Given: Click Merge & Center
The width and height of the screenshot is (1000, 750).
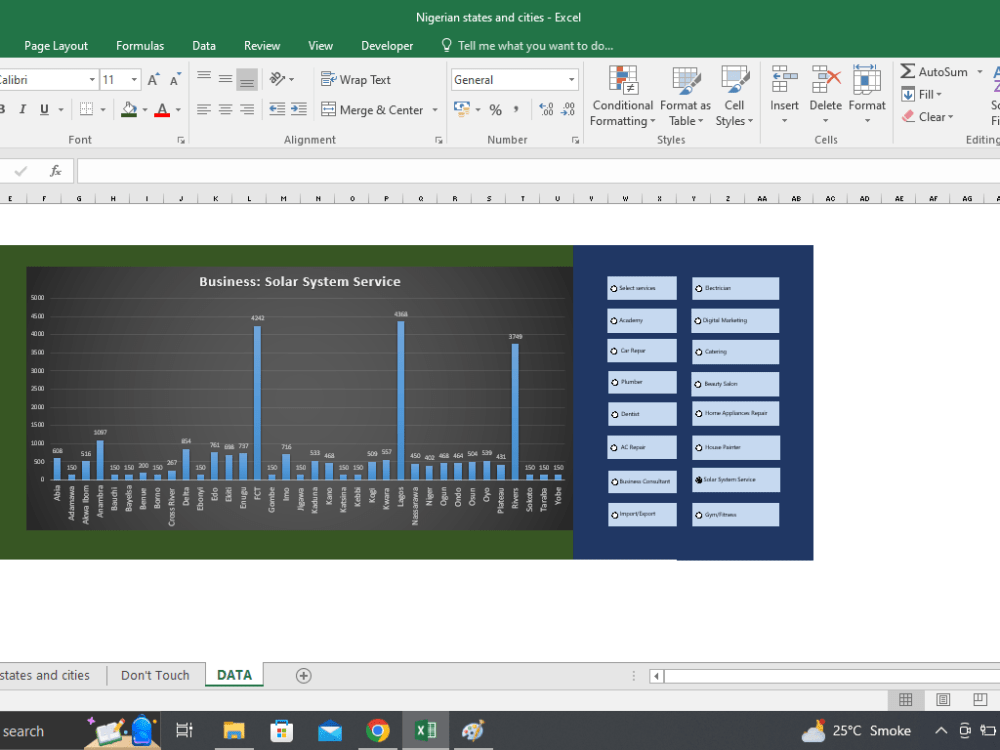Looking at the screenshot, I should coord(372,110).
